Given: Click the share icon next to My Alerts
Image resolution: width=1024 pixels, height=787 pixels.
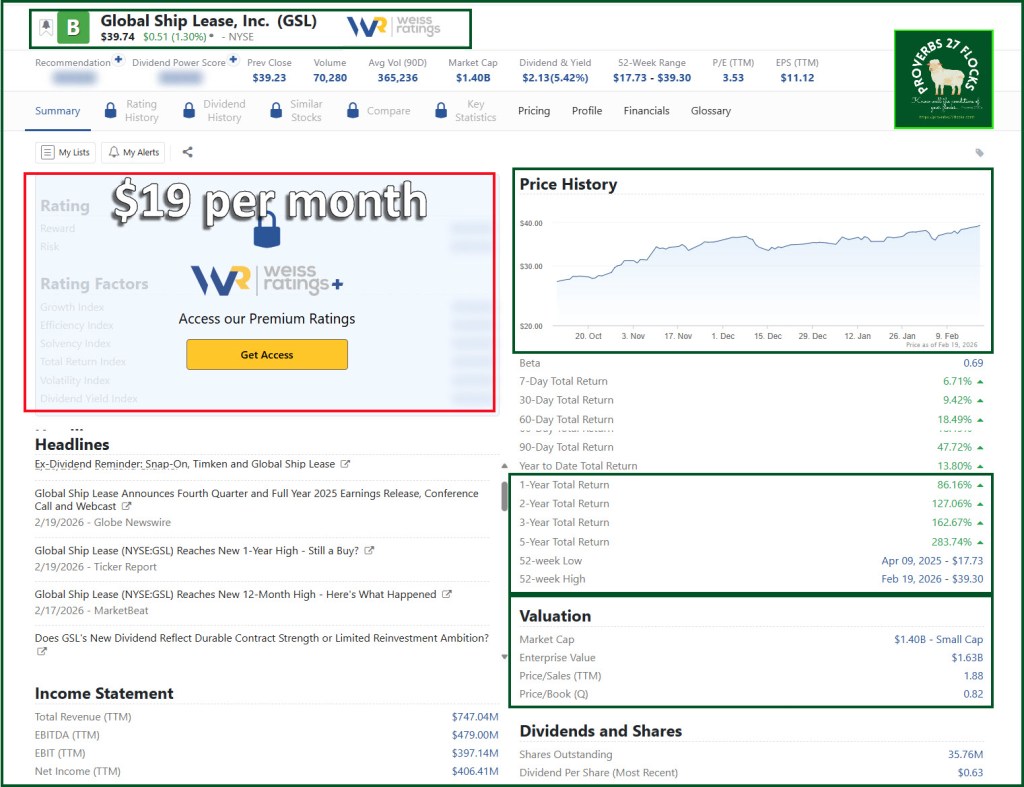Looking at the screenshot, I should click(188, 152).
